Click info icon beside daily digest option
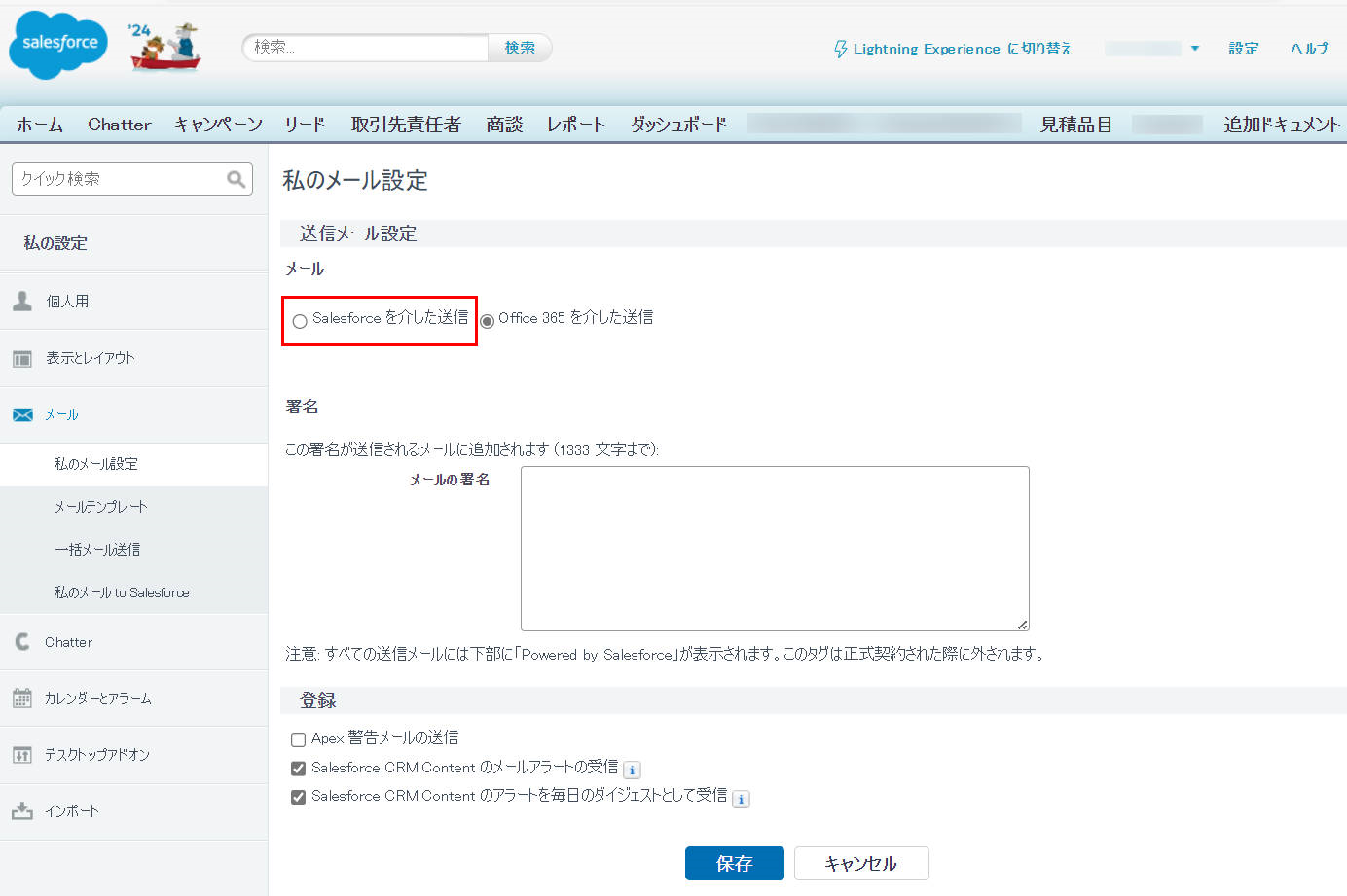The image size is (1347, 896). coord(741,798)
